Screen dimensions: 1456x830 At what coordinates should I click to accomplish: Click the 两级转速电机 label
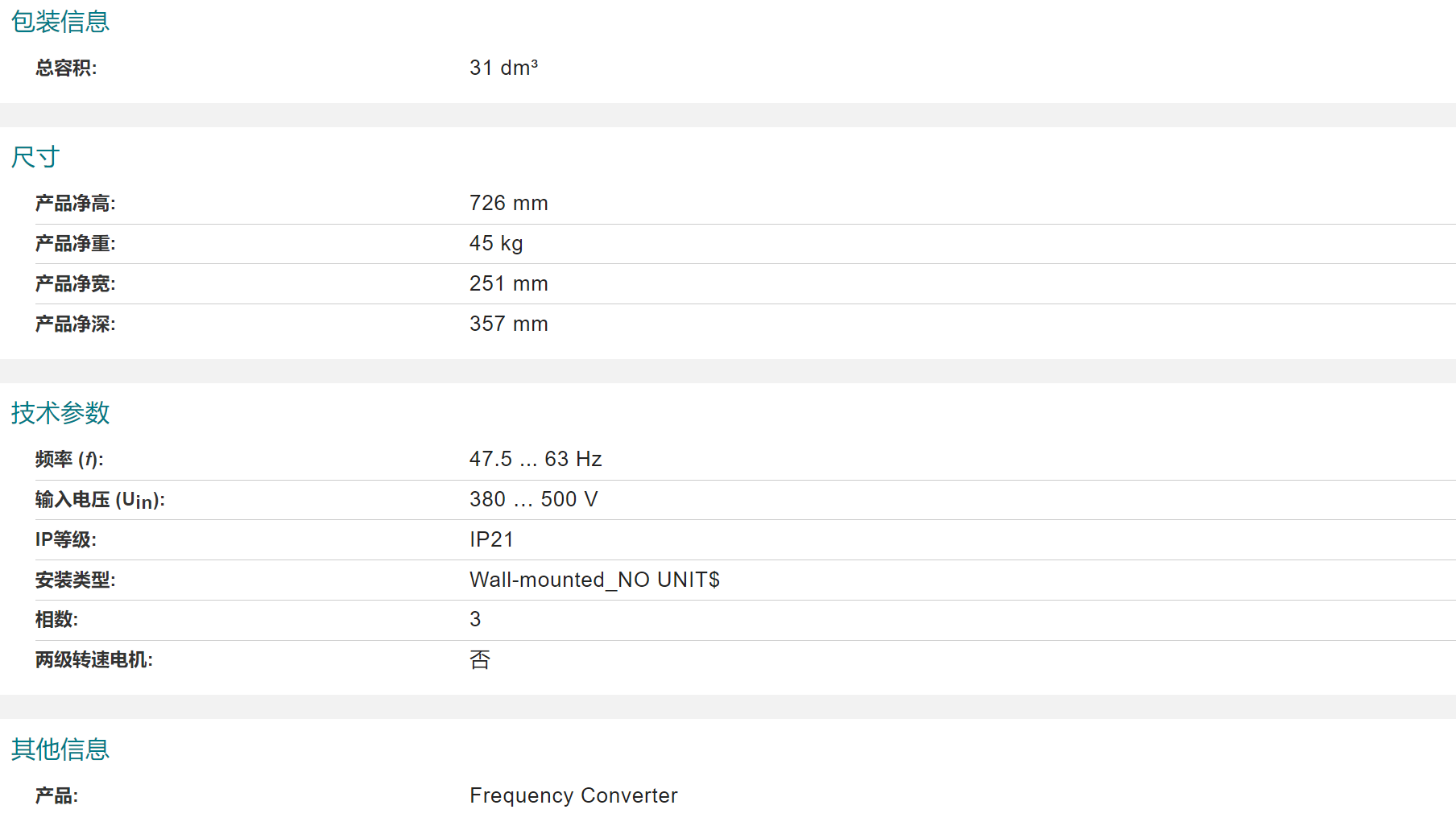tap(94, 660)
